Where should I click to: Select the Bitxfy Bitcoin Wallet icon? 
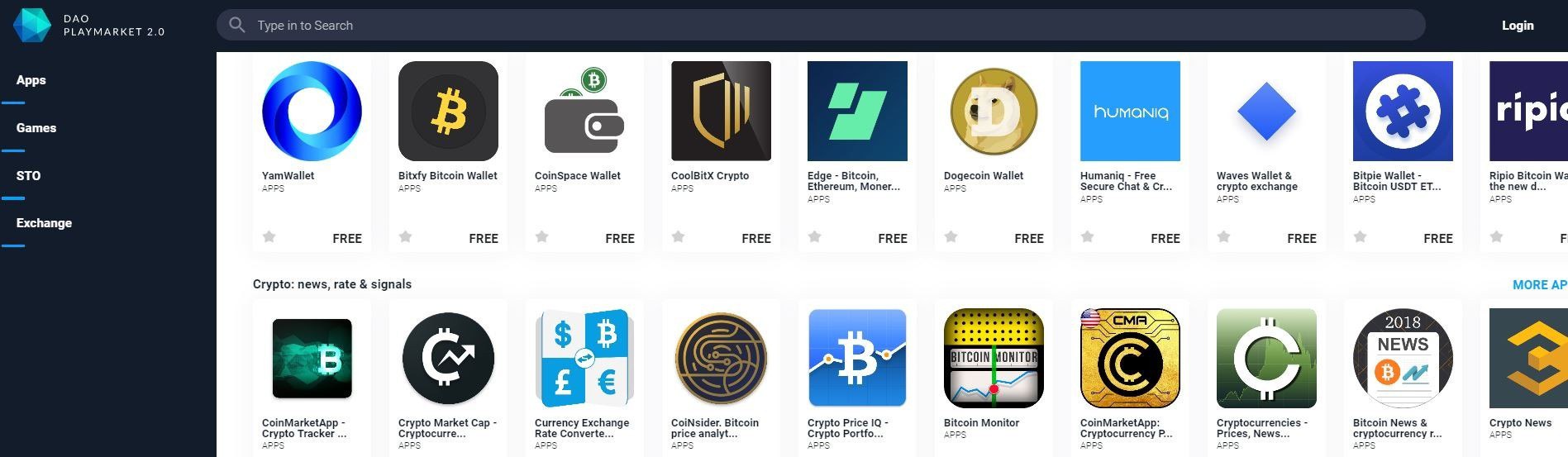pyautogui.click(x=448, y=111)
